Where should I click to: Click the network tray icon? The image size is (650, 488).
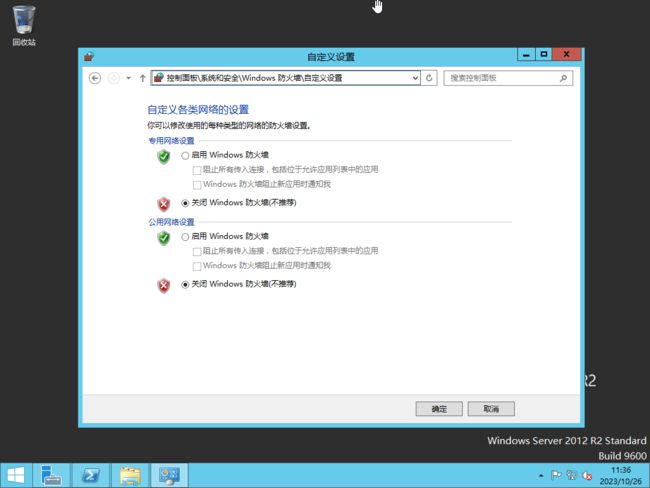click(x=572, y=475)
